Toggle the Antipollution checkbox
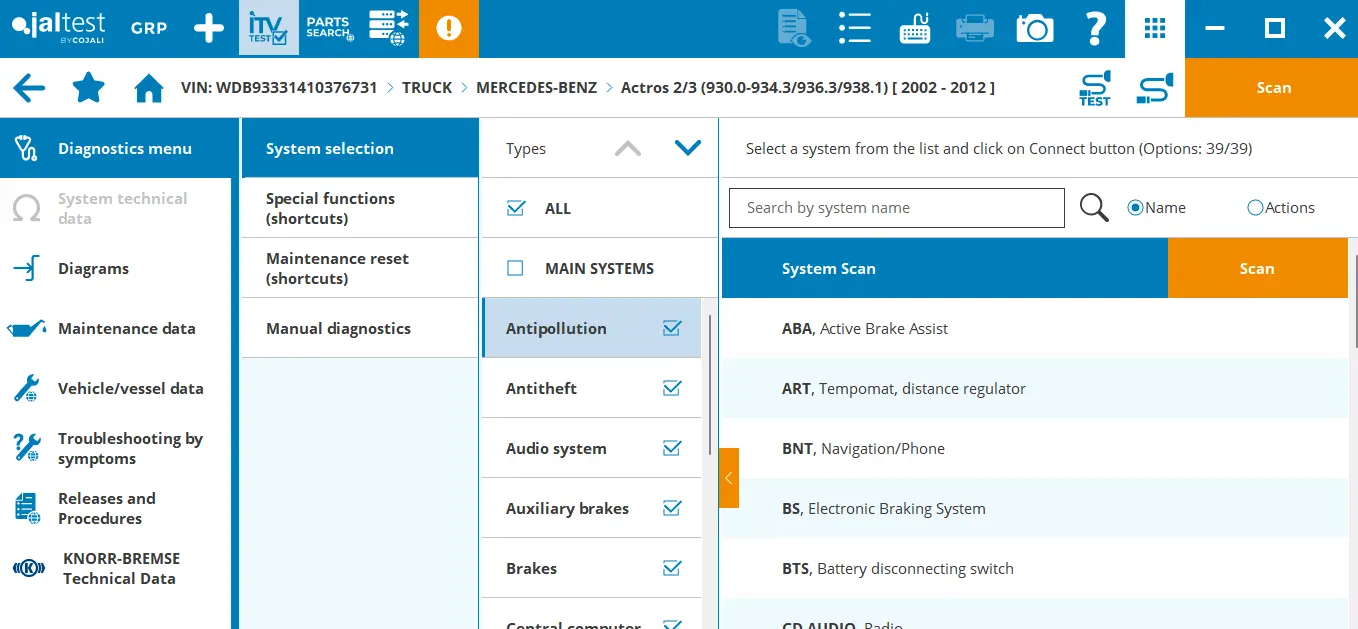This screenshot has height=629, width=1358. point(672,328)
